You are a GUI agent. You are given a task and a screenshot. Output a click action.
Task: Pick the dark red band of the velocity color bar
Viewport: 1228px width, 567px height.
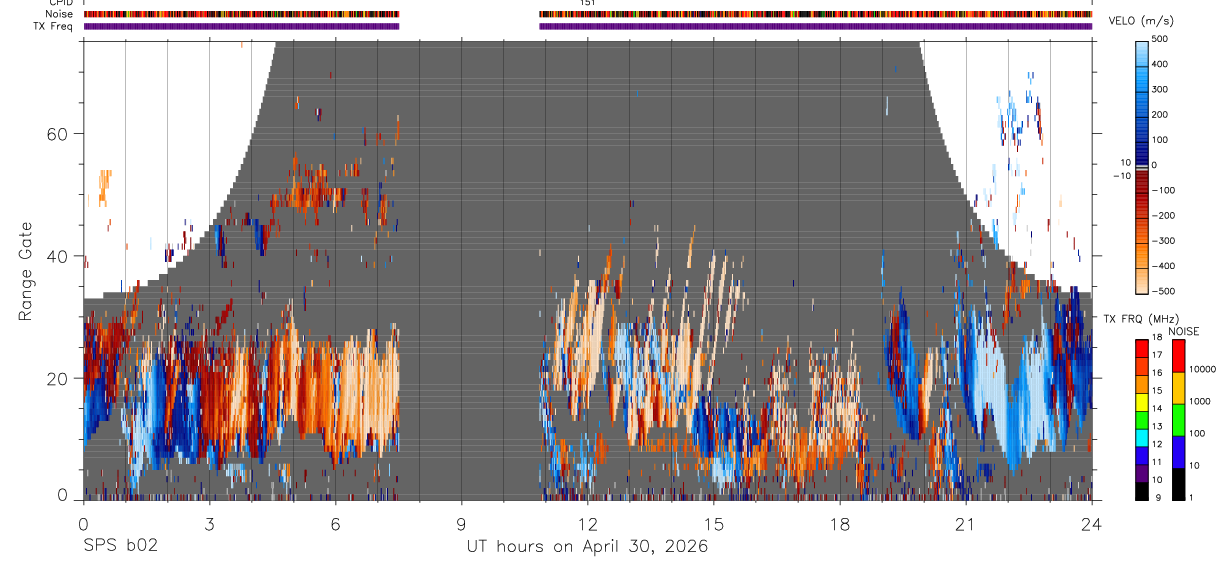tap(1142, 183)
